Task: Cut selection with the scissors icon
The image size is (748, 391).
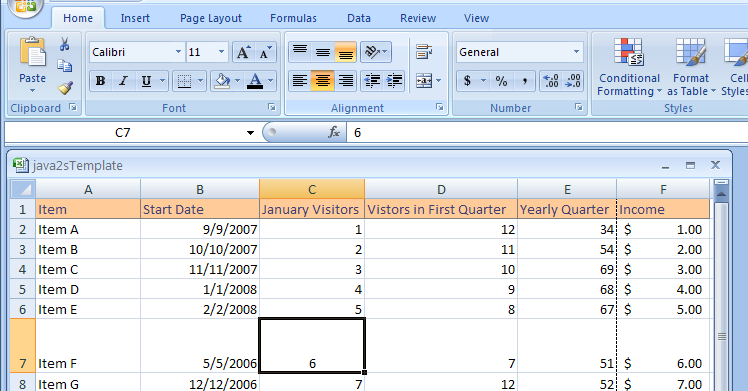Action: [x=64, y=44]
